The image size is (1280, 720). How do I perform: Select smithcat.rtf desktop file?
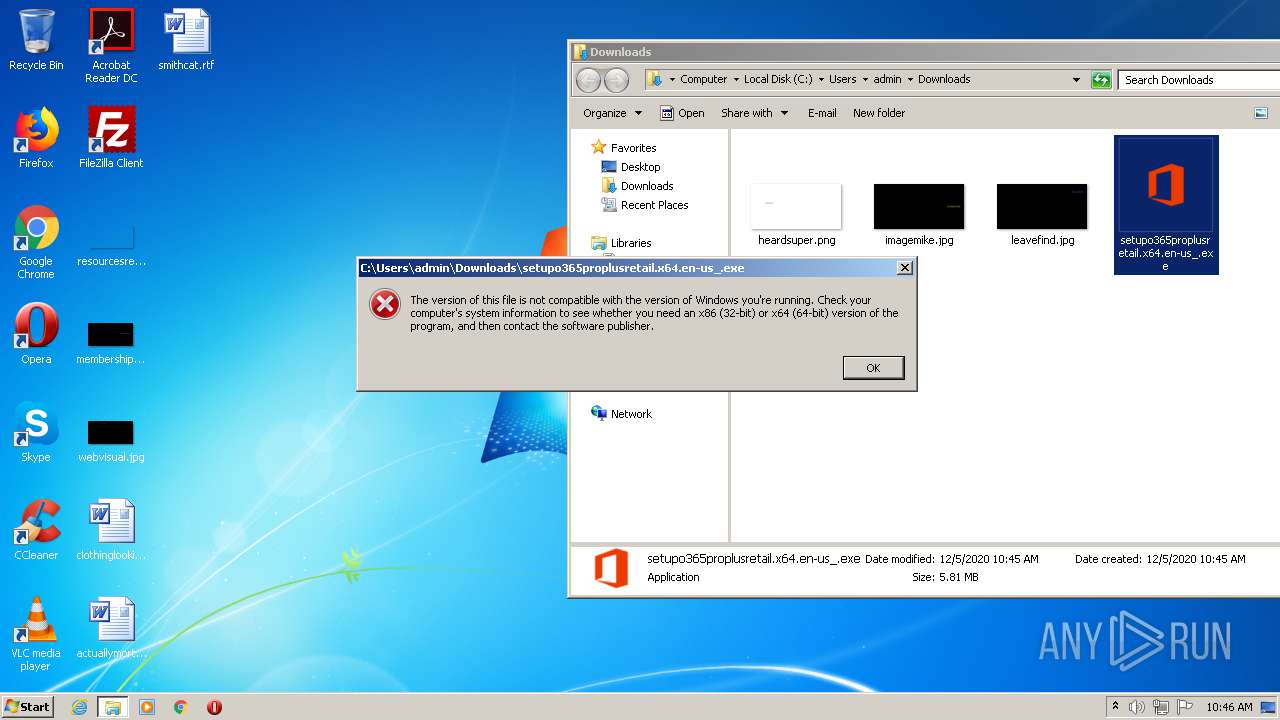tap(186, 40)
